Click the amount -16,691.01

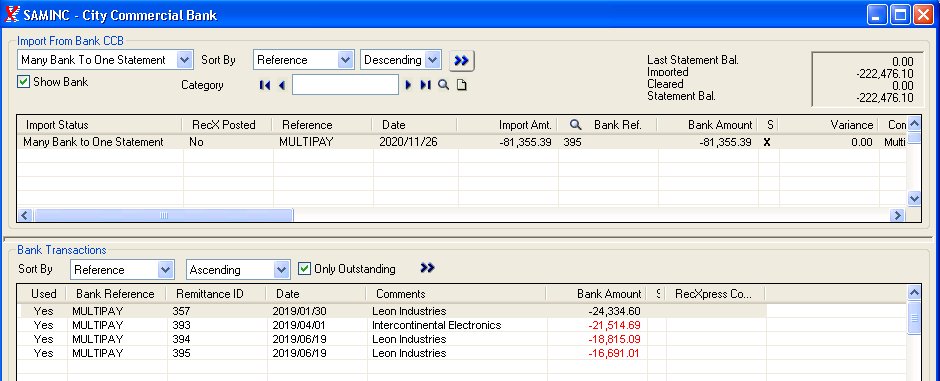[614, 353]
